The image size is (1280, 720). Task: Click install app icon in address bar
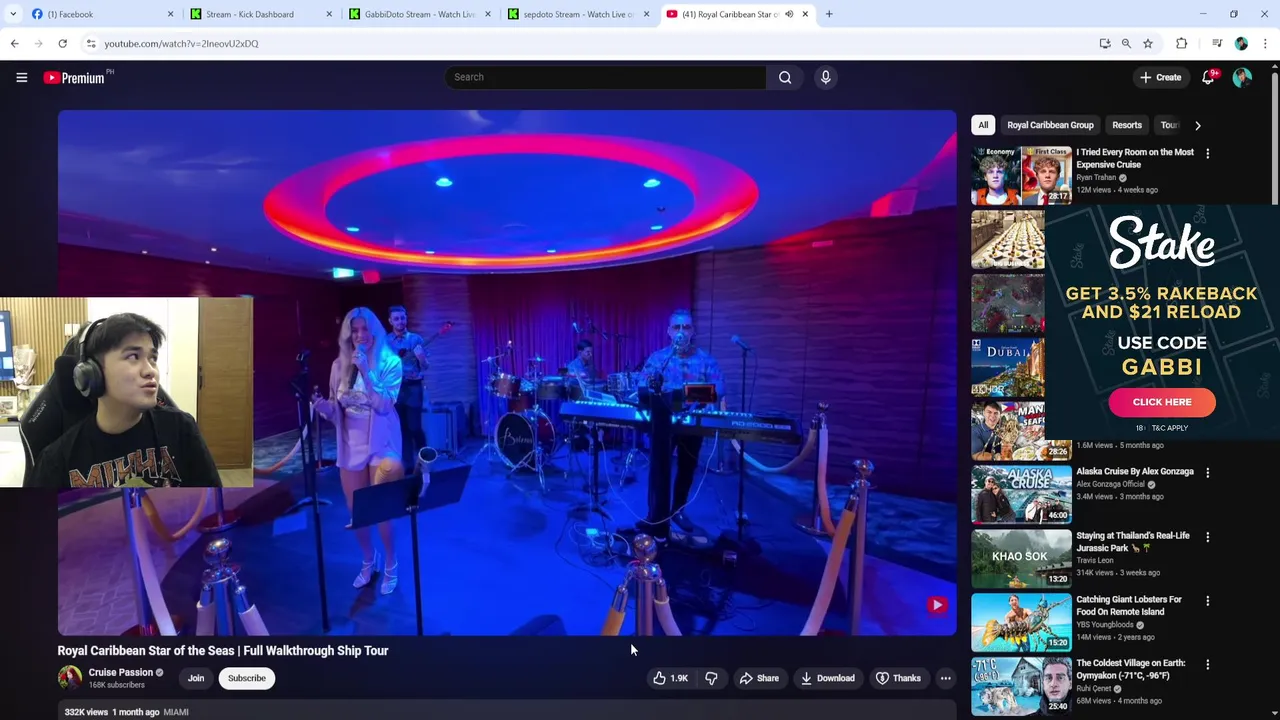point(1104,43)
